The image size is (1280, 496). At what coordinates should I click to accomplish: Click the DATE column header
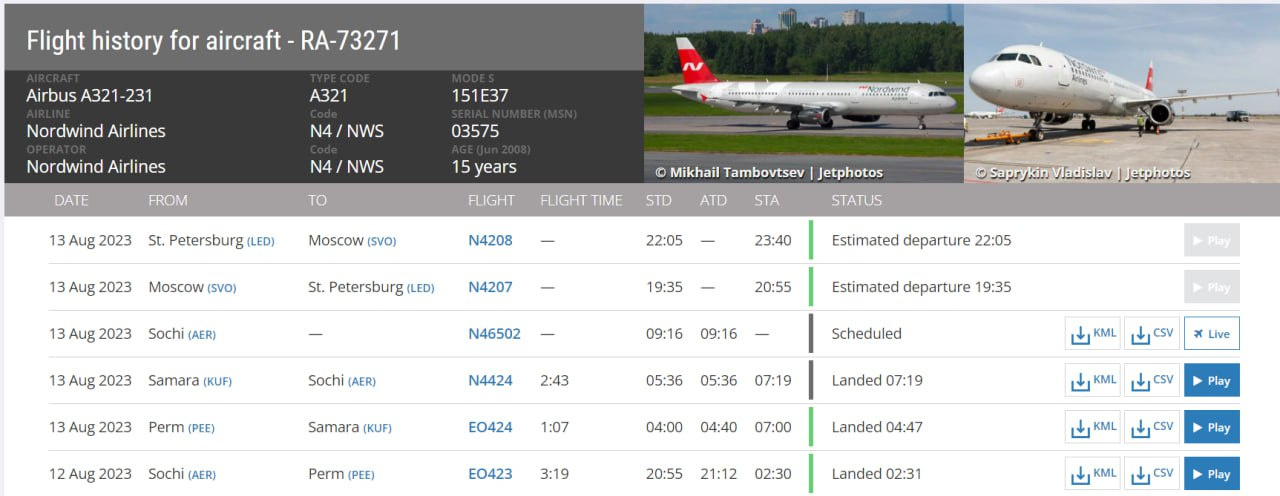coord(71,200)
